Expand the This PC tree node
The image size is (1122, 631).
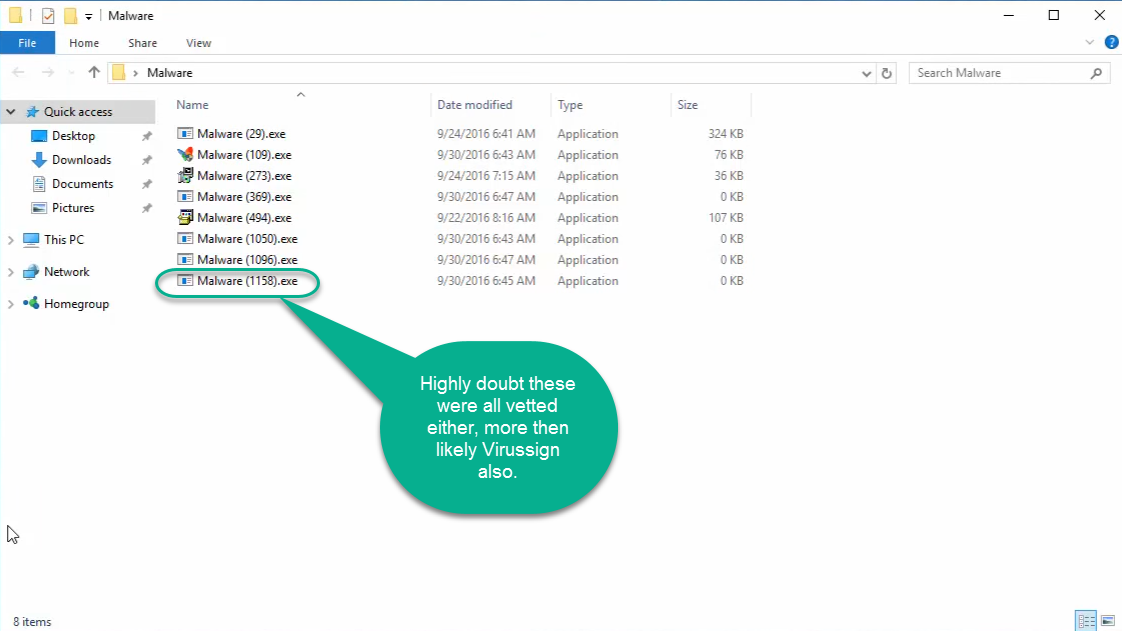point(11,240)
